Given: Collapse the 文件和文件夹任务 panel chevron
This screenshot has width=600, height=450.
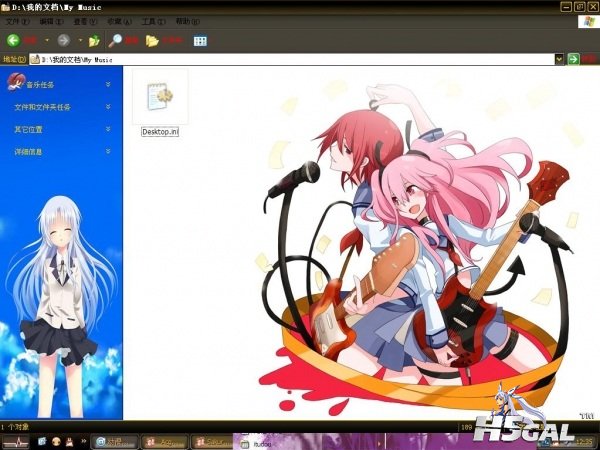Looking at the screenshot, I should coord(108,107).
